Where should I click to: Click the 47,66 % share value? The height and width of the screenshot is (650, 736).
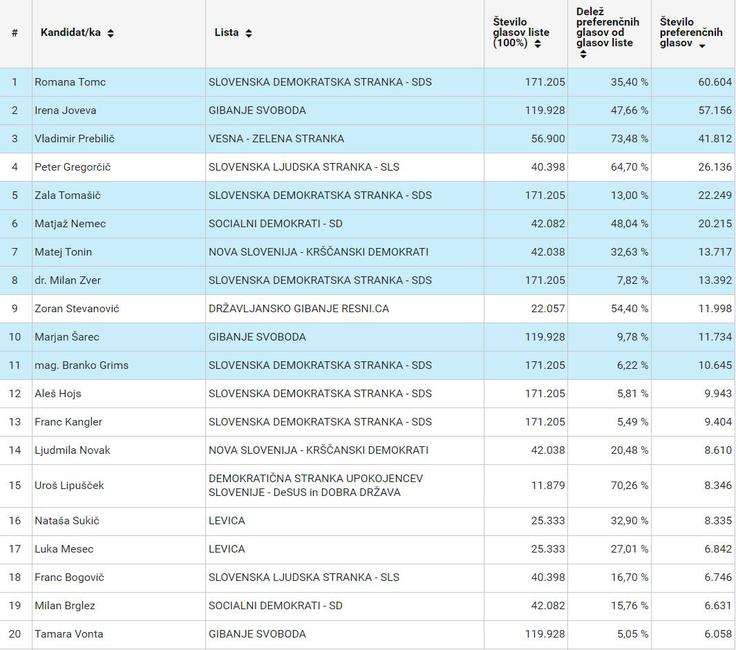tap(629, 110)
